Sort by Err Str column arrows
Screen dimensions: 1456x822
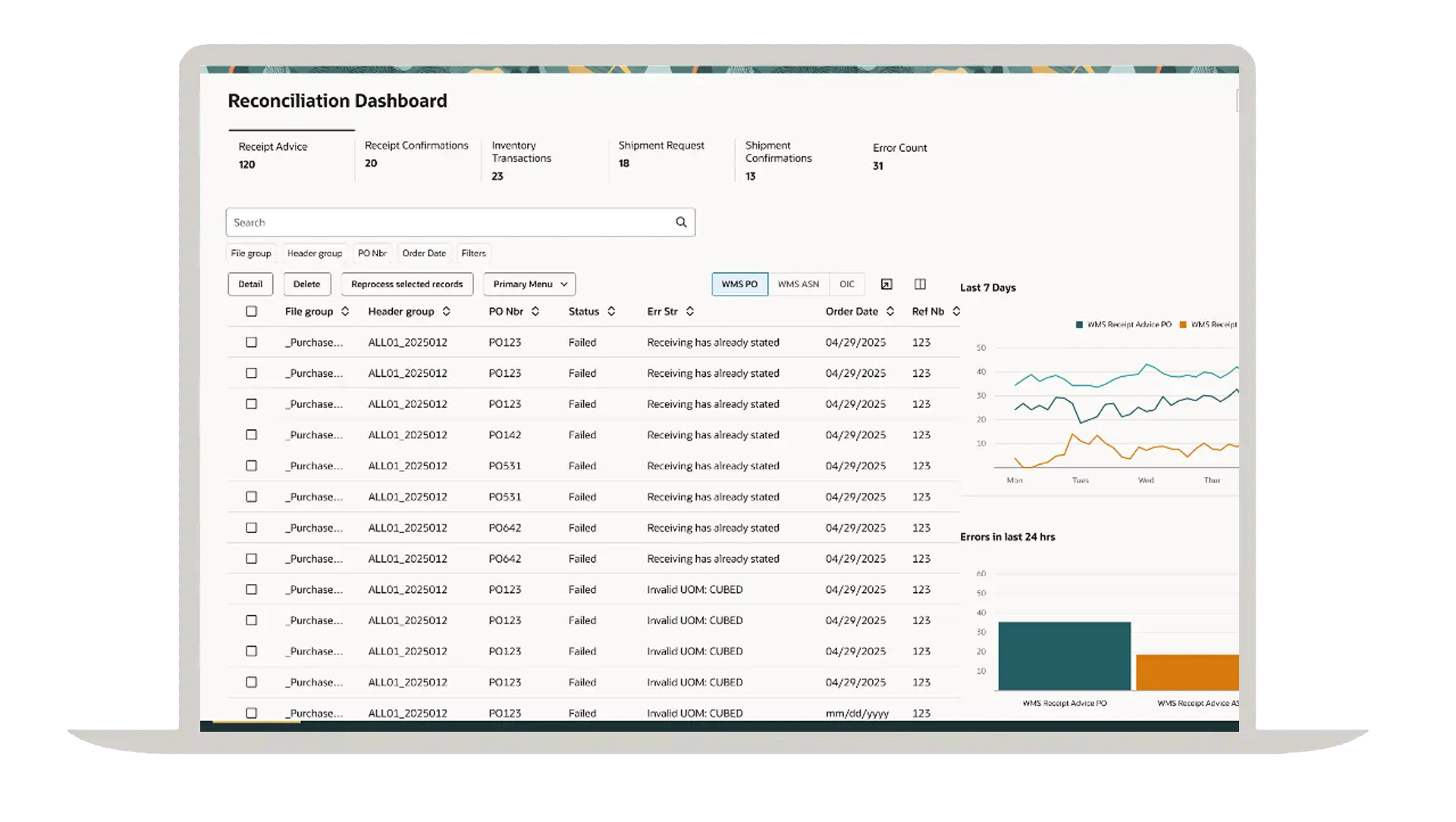(690, 312)
